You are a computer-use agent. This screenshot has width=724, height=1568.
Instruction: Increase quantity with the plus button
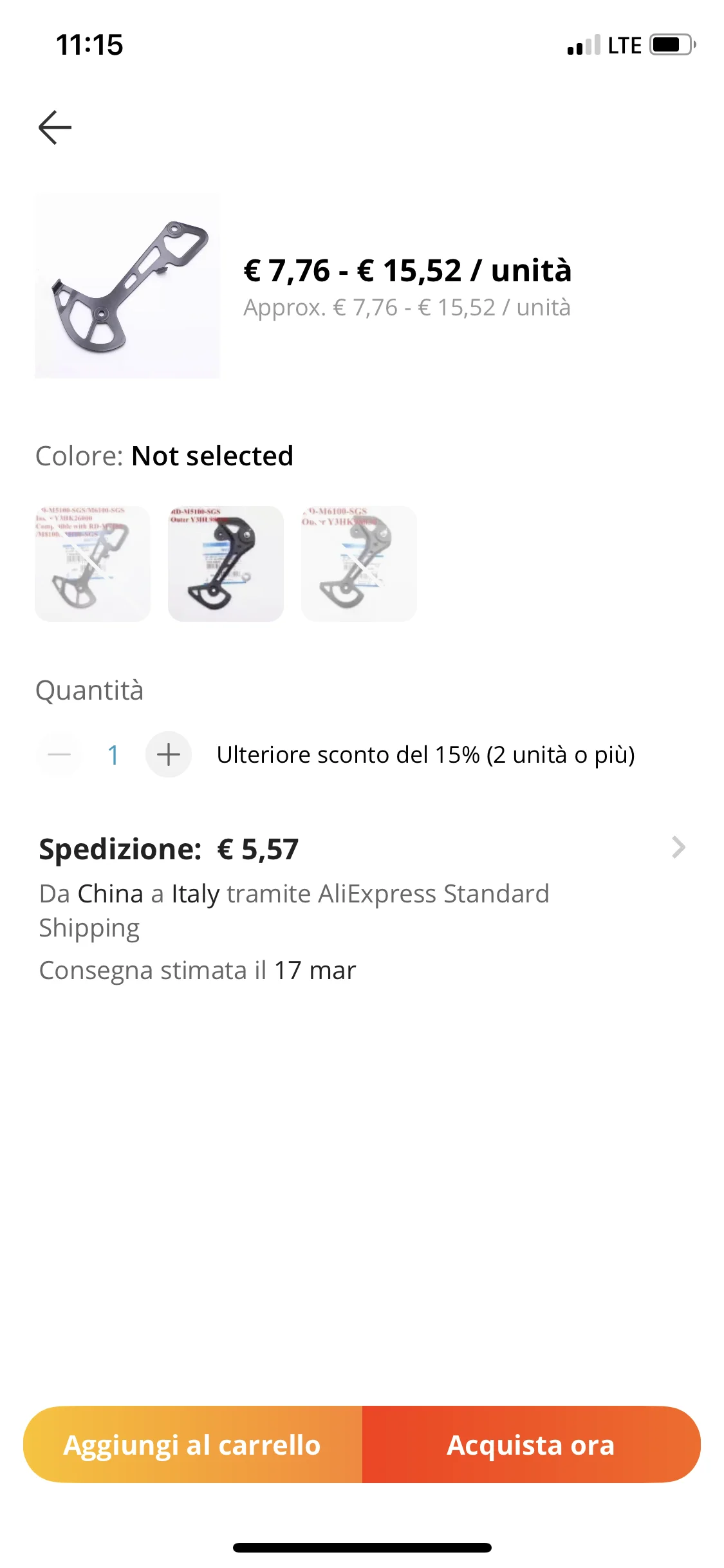point(169,754)
